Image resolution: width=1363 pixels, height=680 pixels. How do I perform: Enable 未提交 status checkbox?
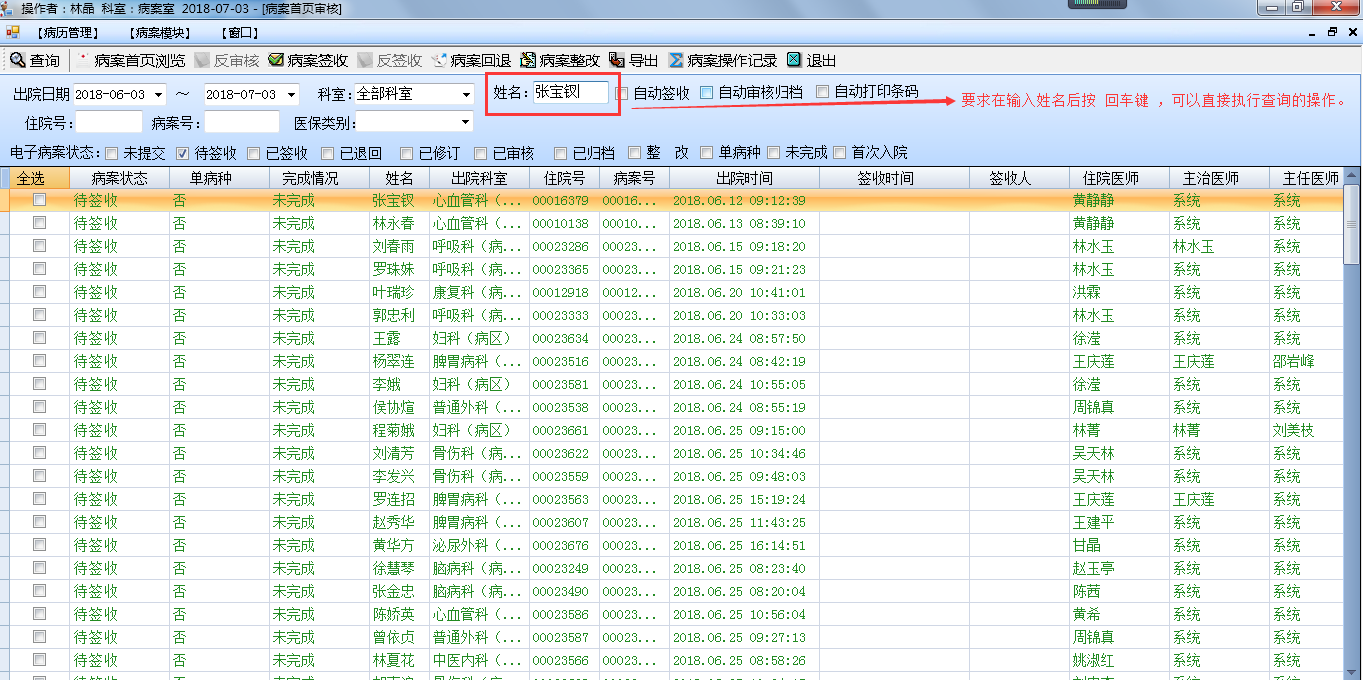[x=111, y=153]
